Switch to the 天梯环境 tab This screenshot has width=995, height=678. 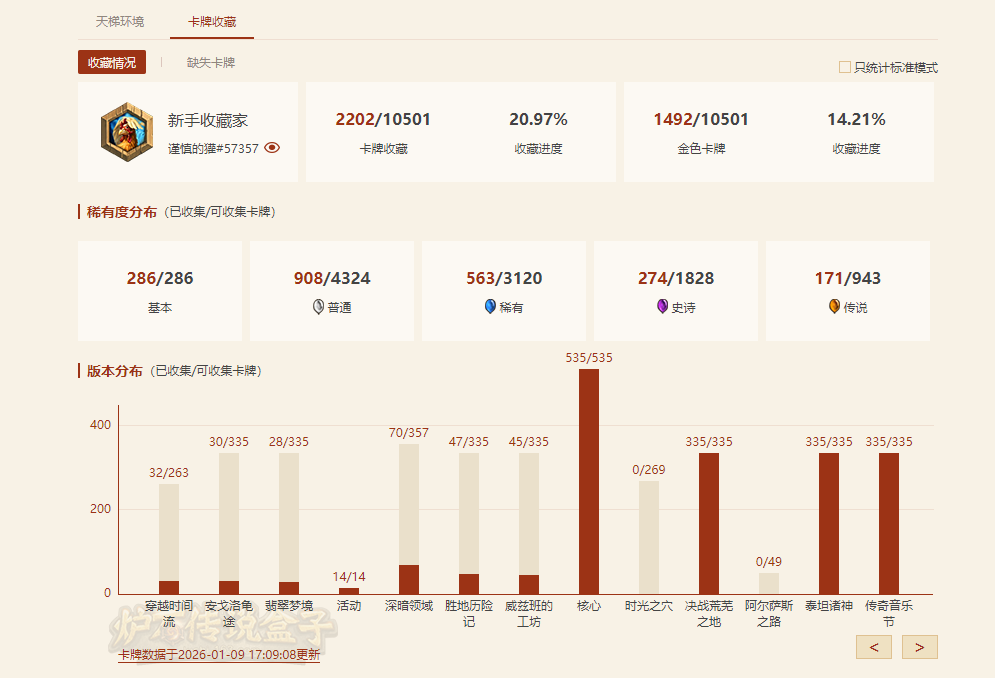[x=119, y=21]
